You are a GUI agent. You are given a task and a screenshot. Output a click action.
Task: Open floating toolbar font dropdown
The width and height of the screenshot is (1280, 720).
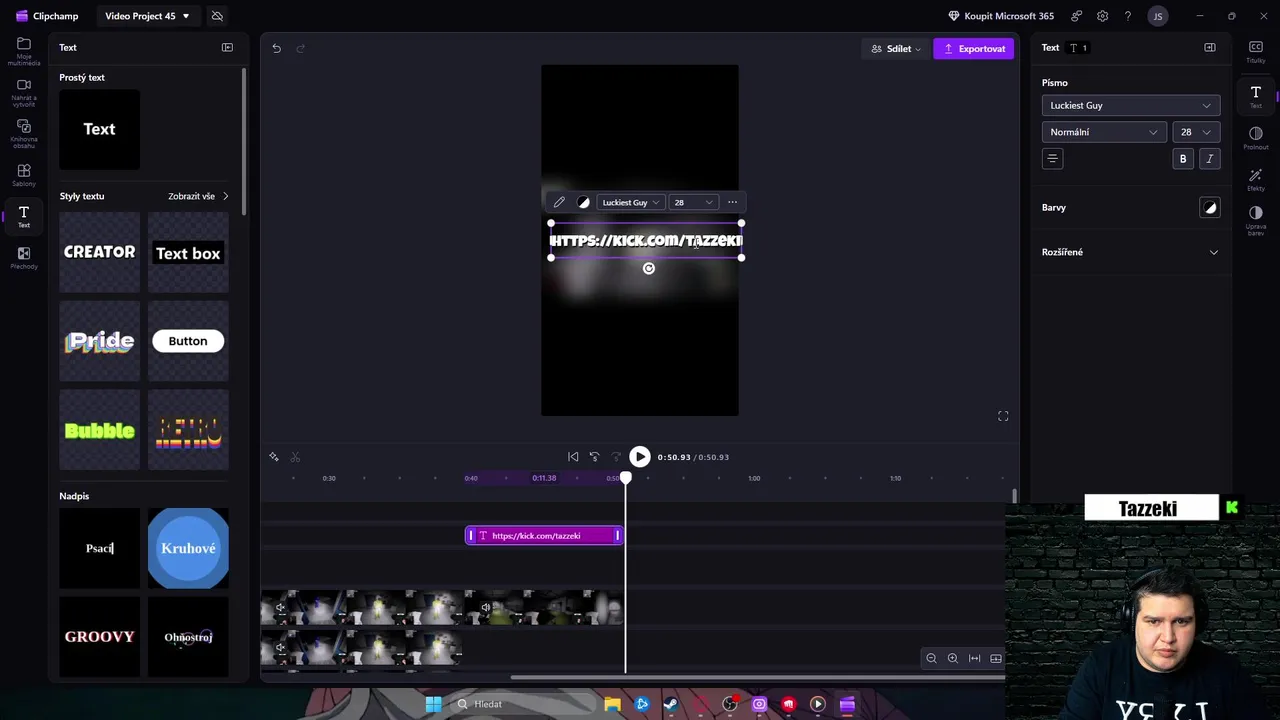(630, 202)
